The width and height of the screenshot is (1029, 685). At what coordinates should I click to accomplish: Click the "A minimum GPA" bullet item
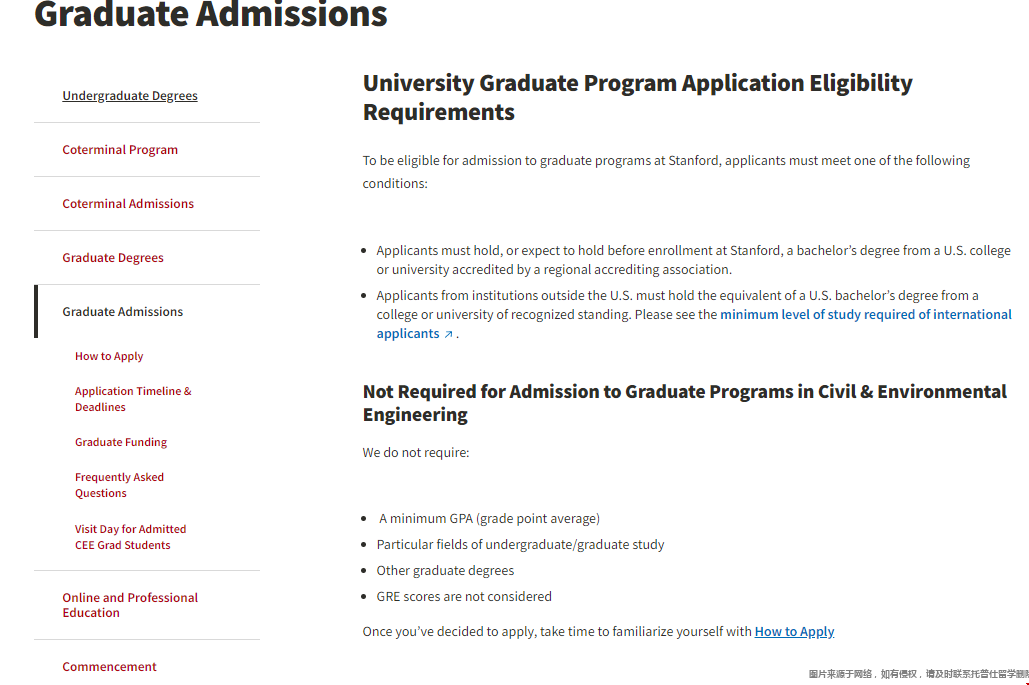tap(489, 519)
